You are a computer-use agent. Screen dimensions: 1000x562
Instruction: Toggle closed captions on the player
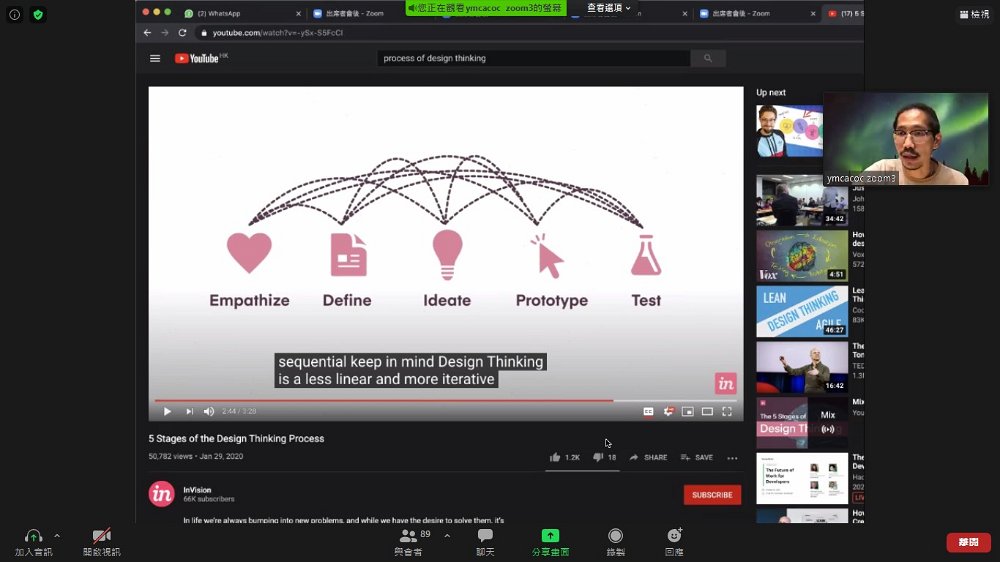point(648,411)
